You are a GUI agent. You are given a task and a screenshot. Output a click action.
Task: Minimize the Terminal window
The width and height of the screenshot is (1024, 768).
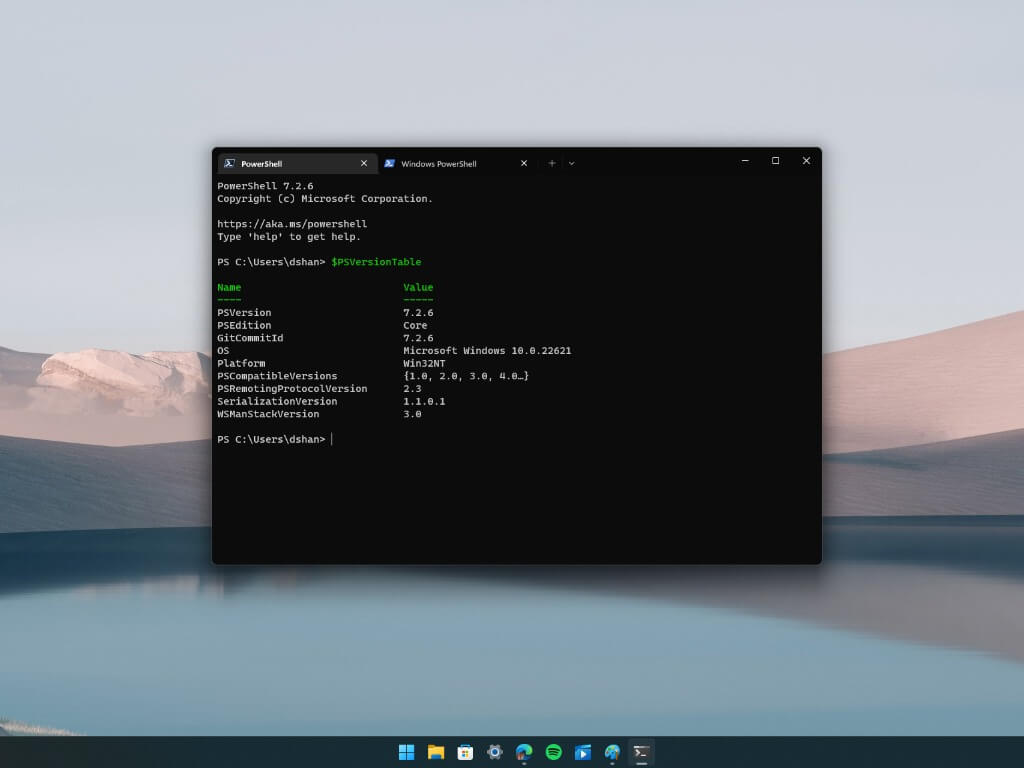tap(745, 161)
